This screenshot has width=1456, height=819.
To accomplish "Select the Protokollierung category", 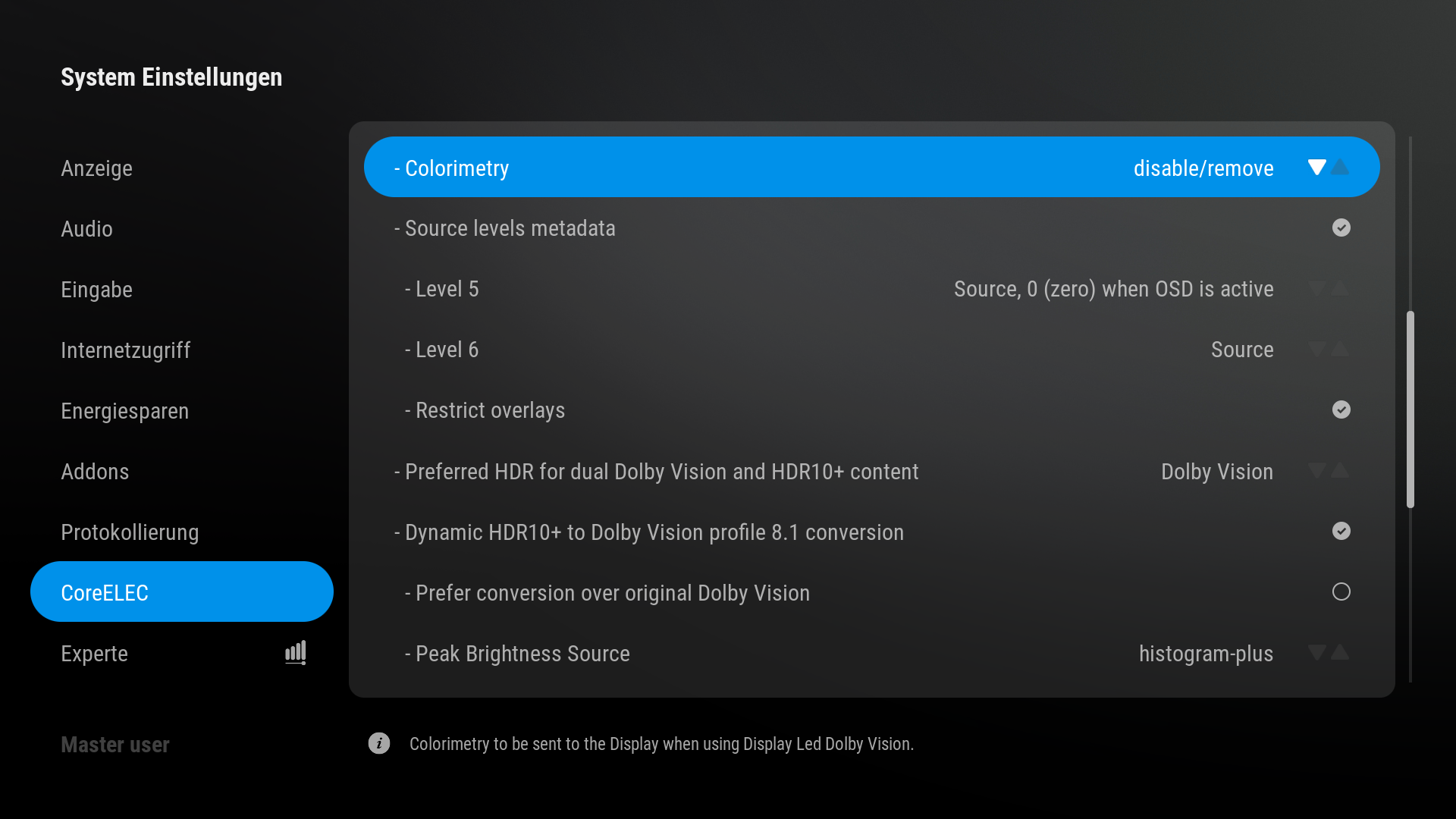I will (x=182, y=532).
